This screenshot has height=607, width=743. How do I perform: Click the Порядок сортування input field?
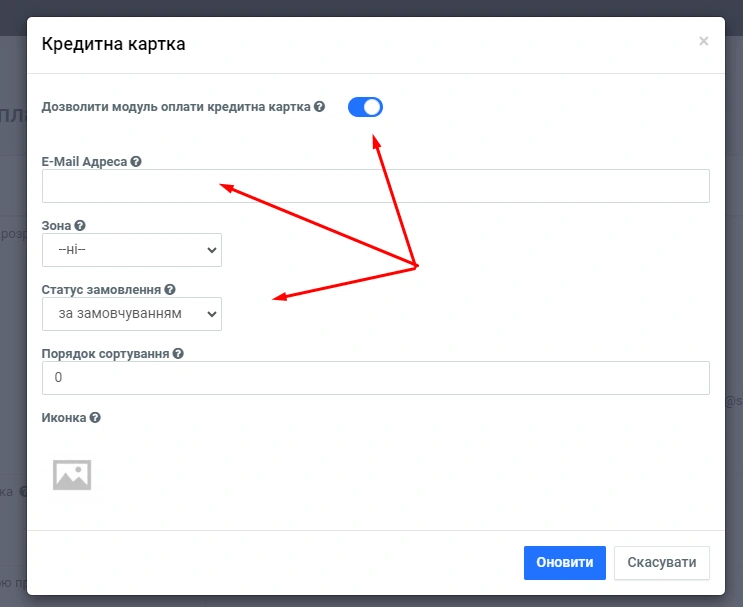(375, 378)
